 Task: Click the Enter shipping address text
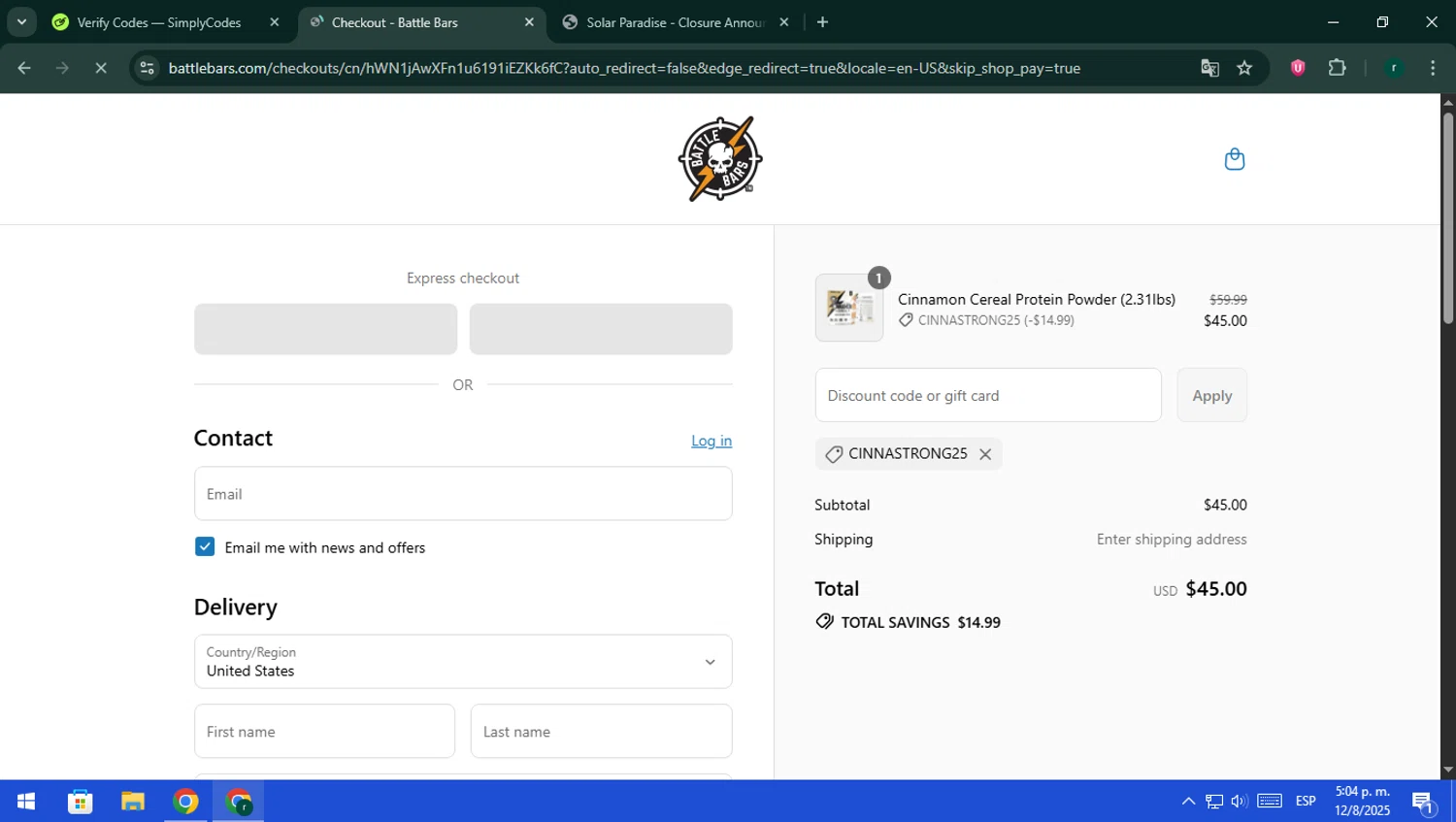(1172, 540)
